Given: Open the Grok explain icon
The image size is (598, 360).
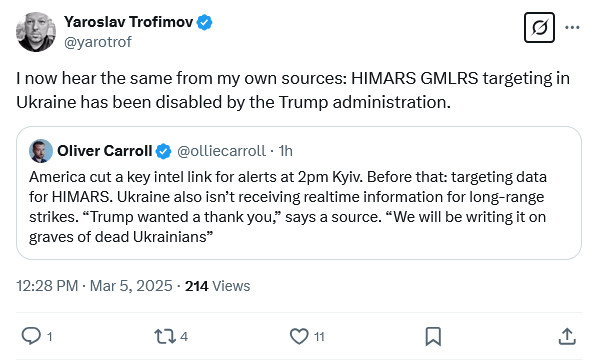Looking at the screenshot, I should (539, 27).
